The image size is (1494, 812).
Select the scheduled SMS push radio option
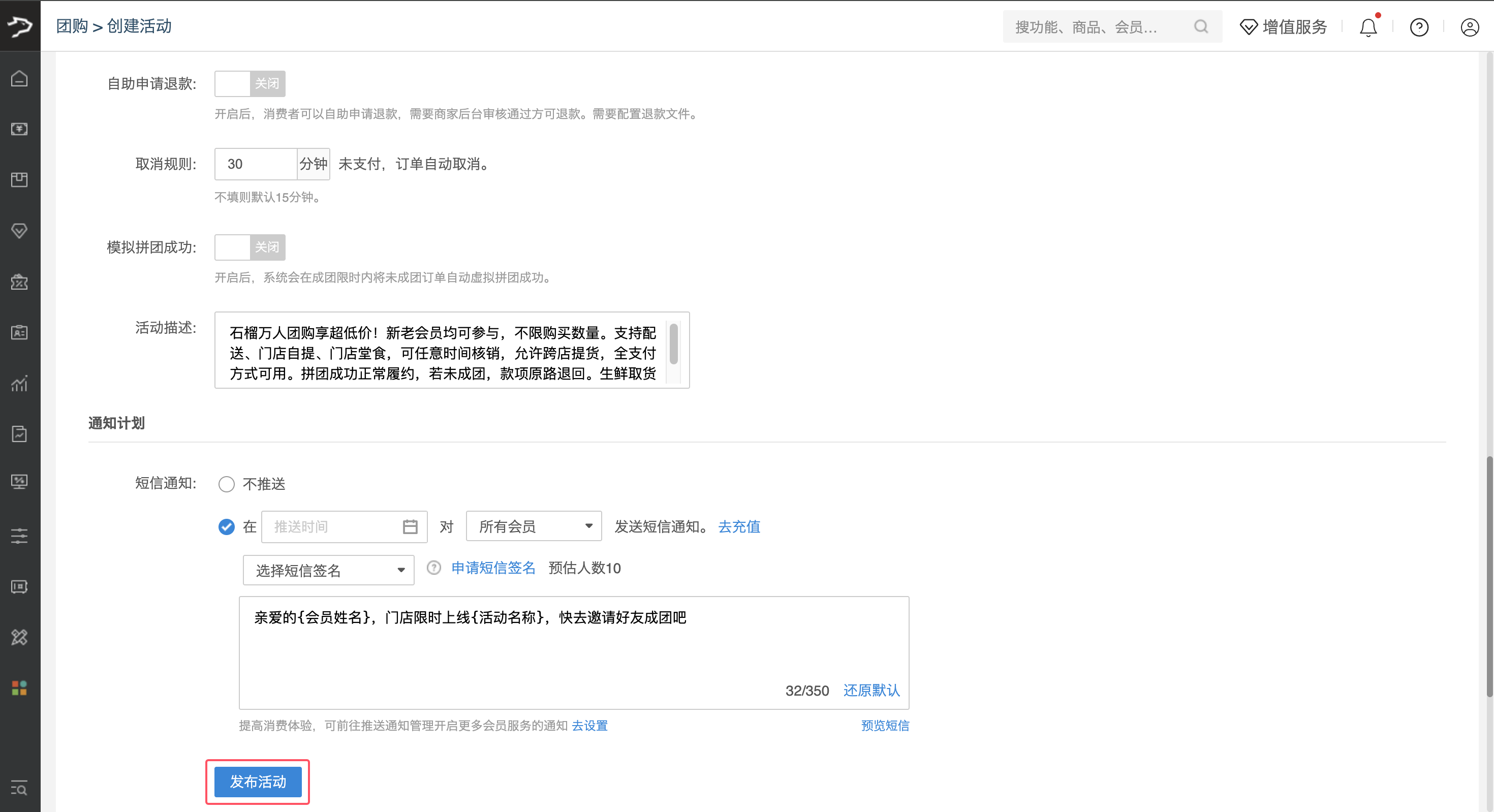(x=226, y=526)
